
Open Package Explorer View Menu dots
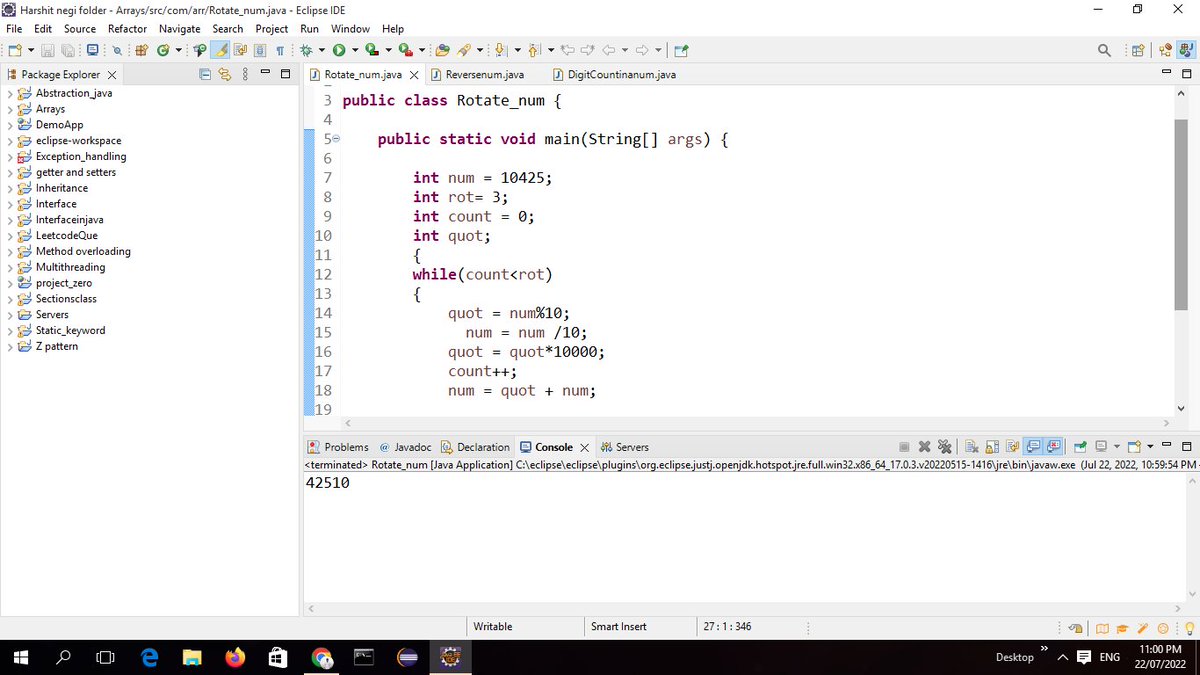tap(246, 74)
